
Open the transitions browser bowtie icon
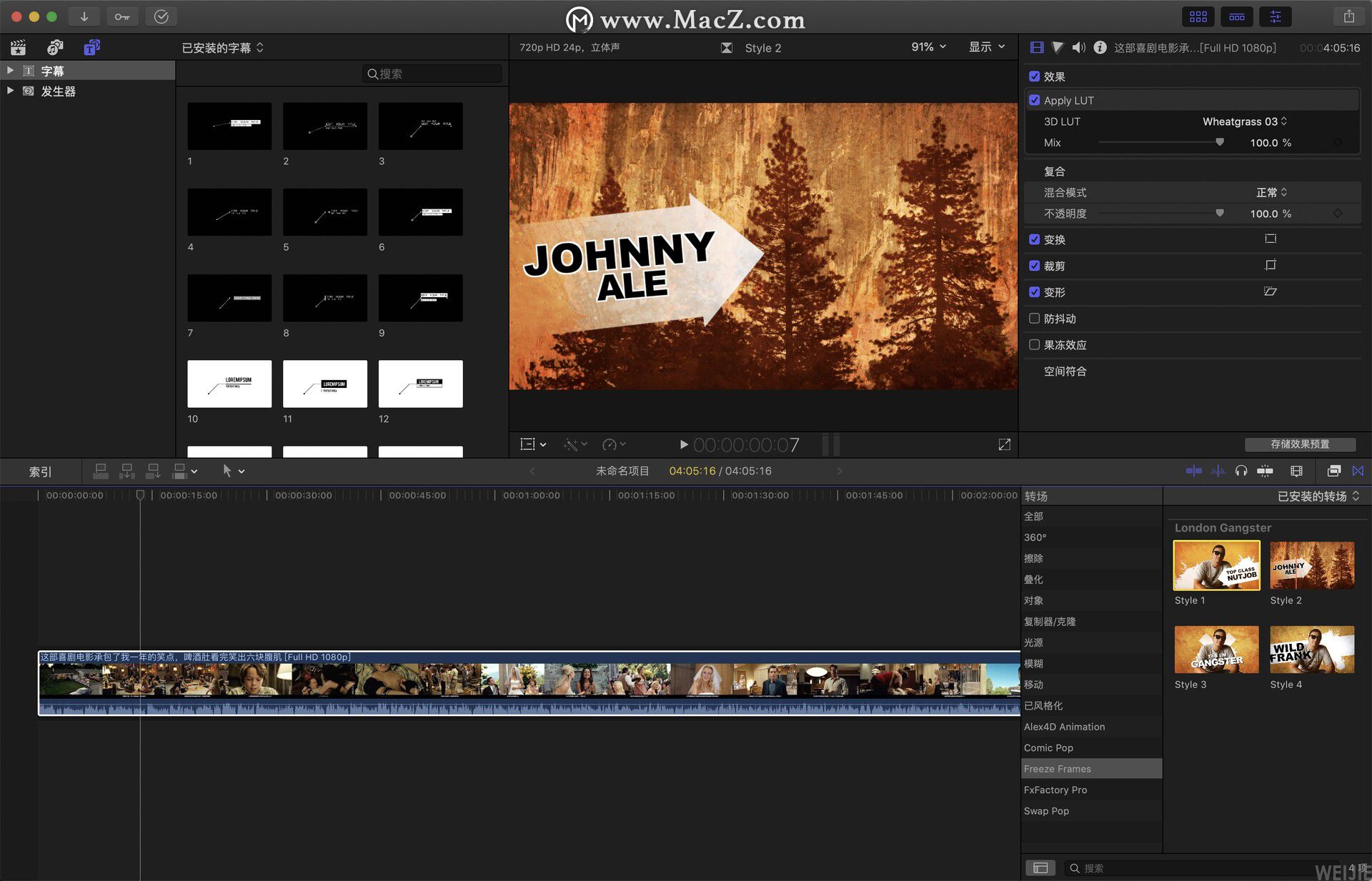click(1358, 471)
